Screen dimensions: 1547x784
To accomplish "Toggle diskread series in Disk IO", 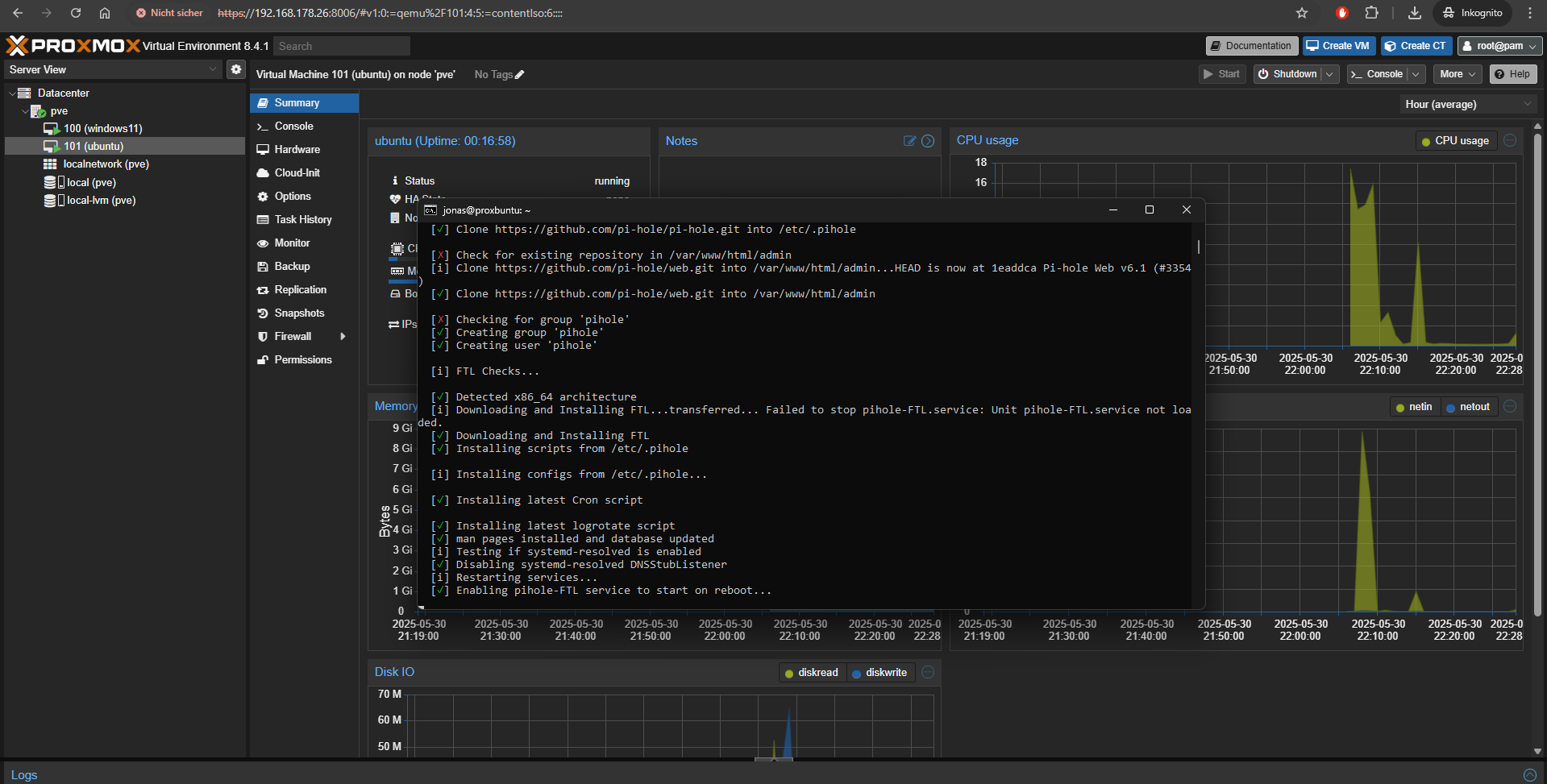I will (x=812, y=673).
